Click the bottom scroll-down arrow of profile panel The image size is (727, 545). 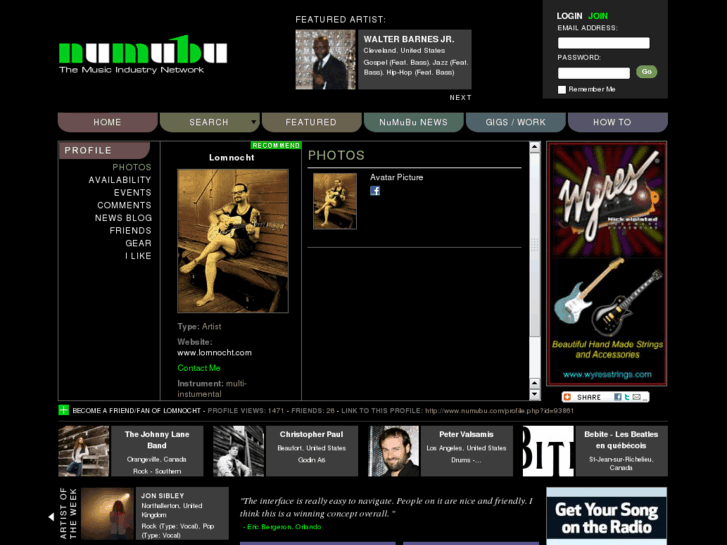click(x=535, y=395)
